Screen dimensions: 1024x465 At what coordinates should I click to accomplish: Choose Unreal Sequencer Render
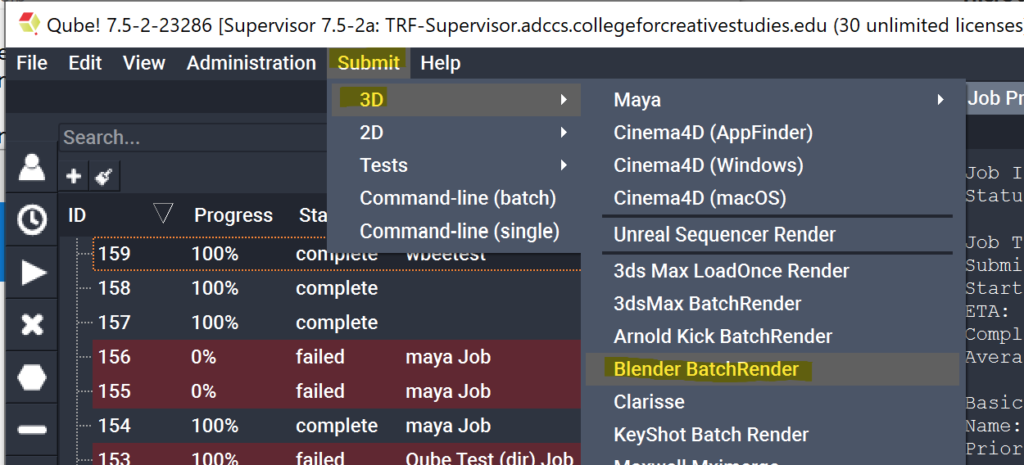click(724, 235)
